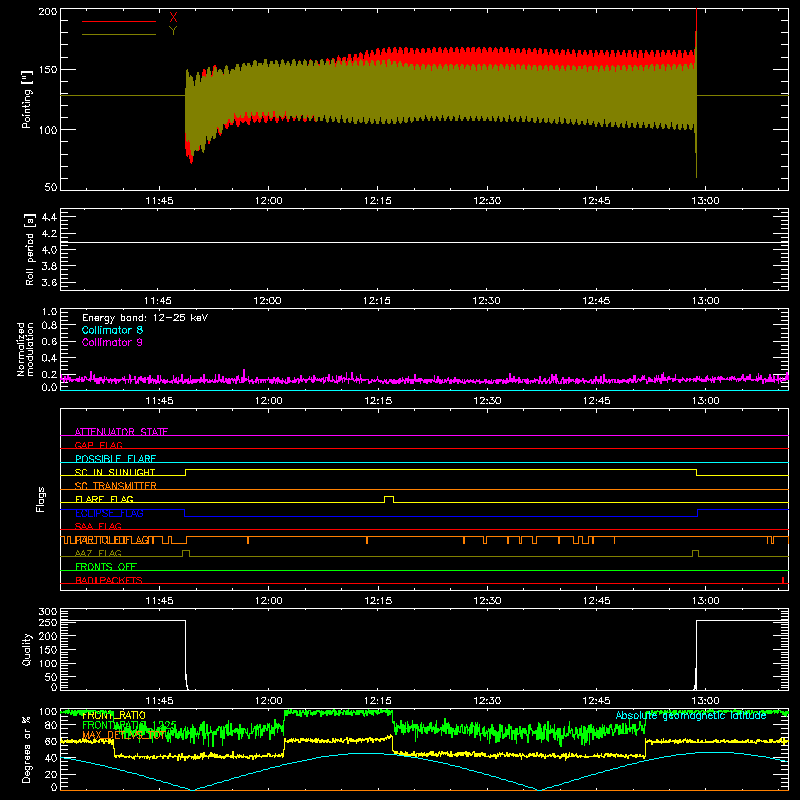The image size is (800, 800).
Task: Click '4.0' on the Roll period axis
Action: [49, 250]
